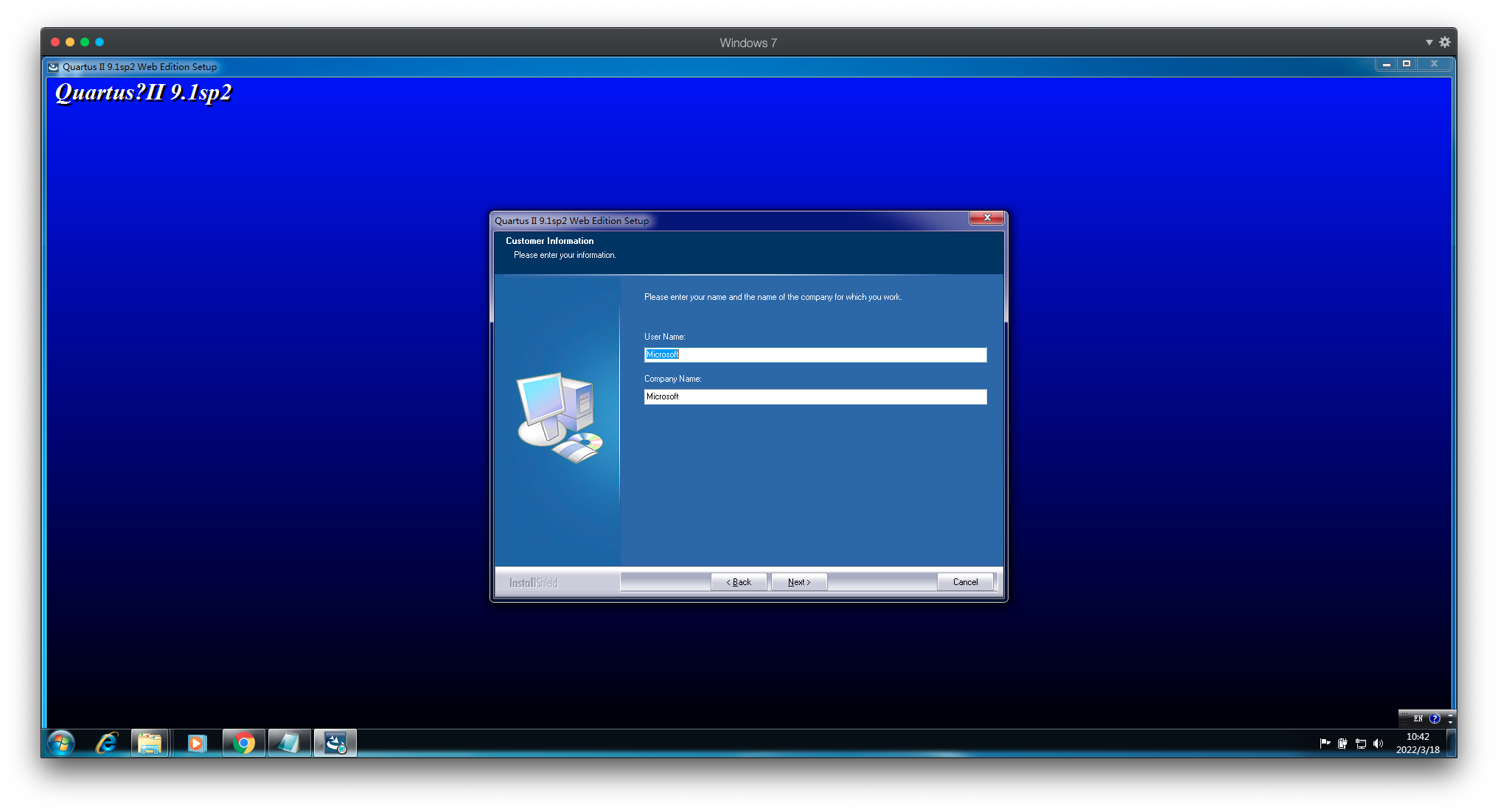The height and width of the screenshot is (812, 1498).
Task: Open Google Chrome from taskbar
Action: click(x=243, y=743)
